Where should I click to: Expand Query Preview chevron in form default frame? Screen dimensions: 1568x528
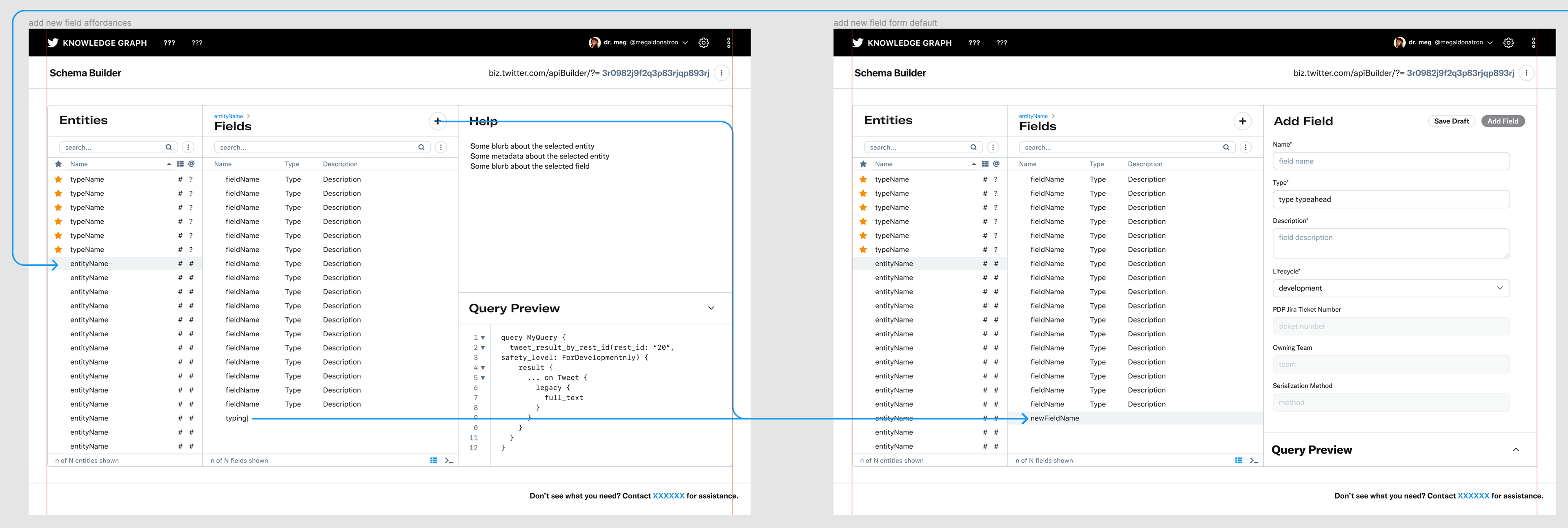1516,450
